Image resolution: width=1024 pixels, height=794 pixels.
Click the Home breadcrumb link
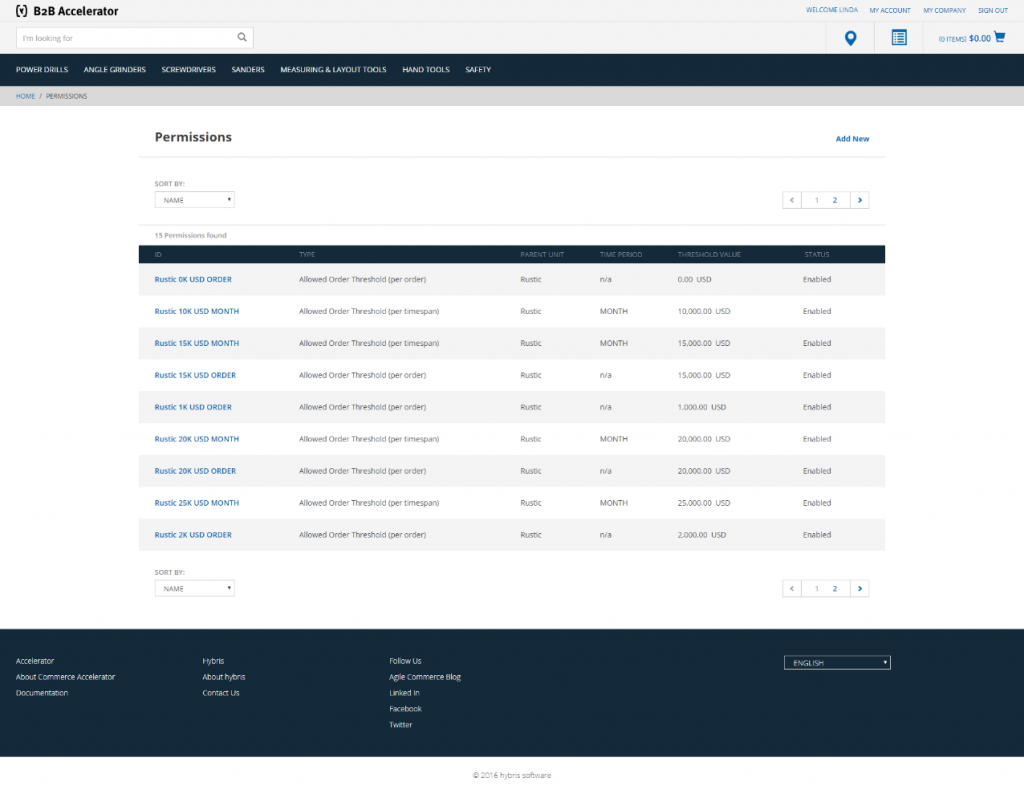tap(25, 96)
